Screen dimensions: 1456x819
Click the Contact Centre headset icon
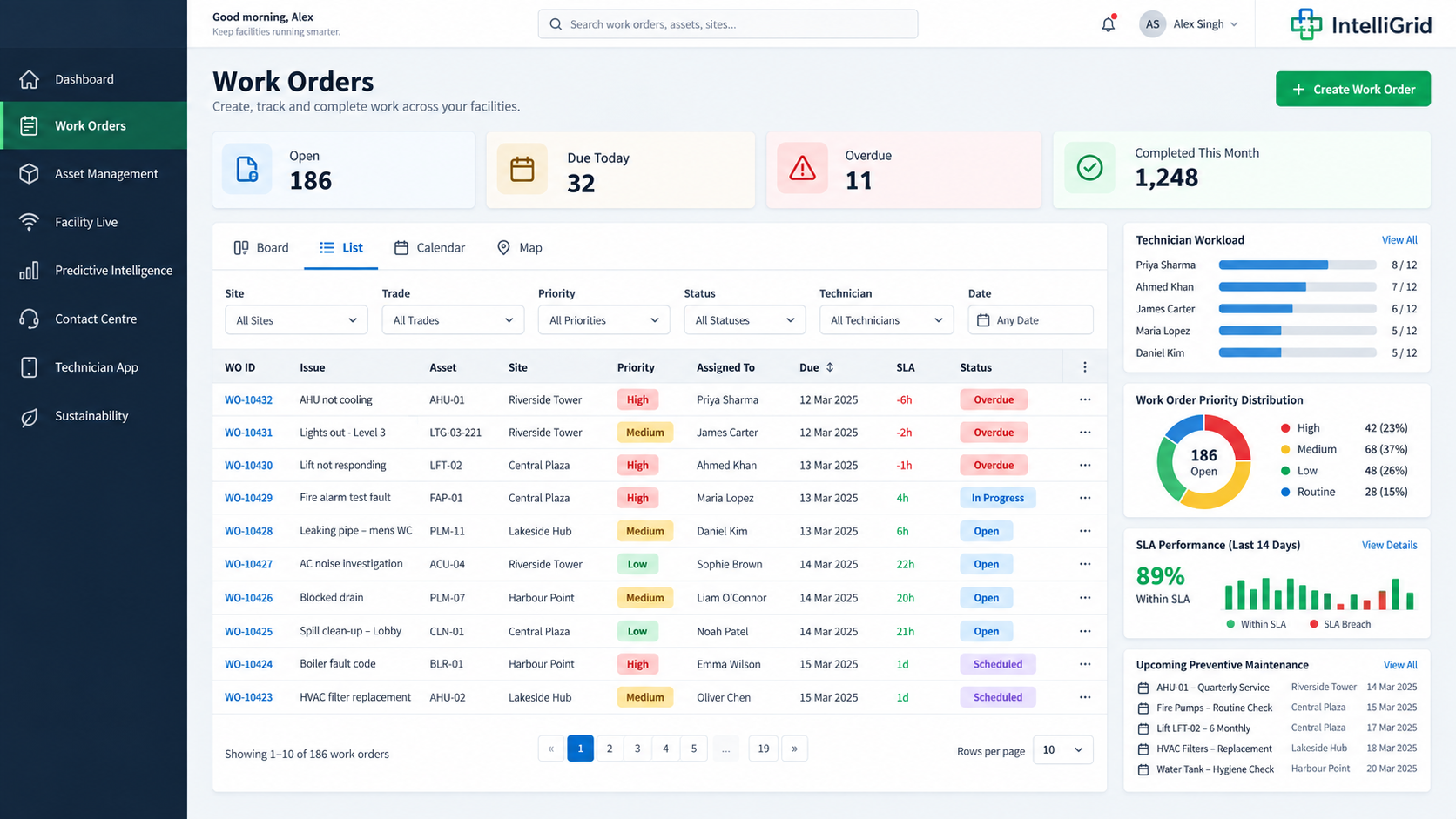(x=29, y=319)
